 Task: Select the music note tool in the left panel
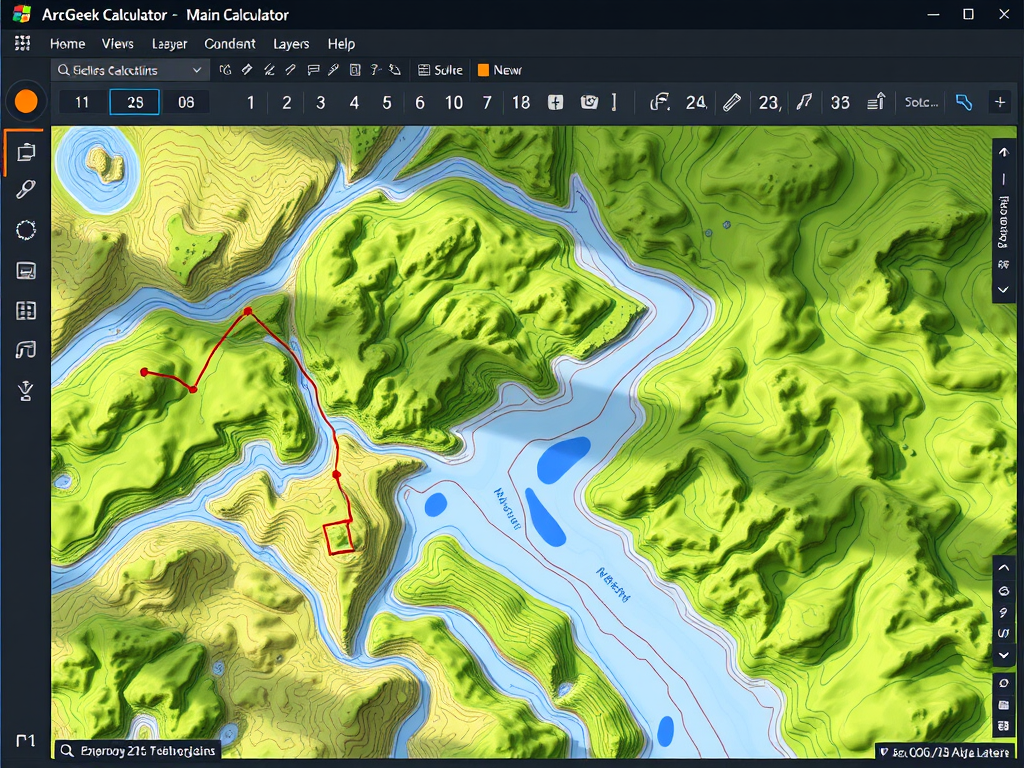pos(26,350)
